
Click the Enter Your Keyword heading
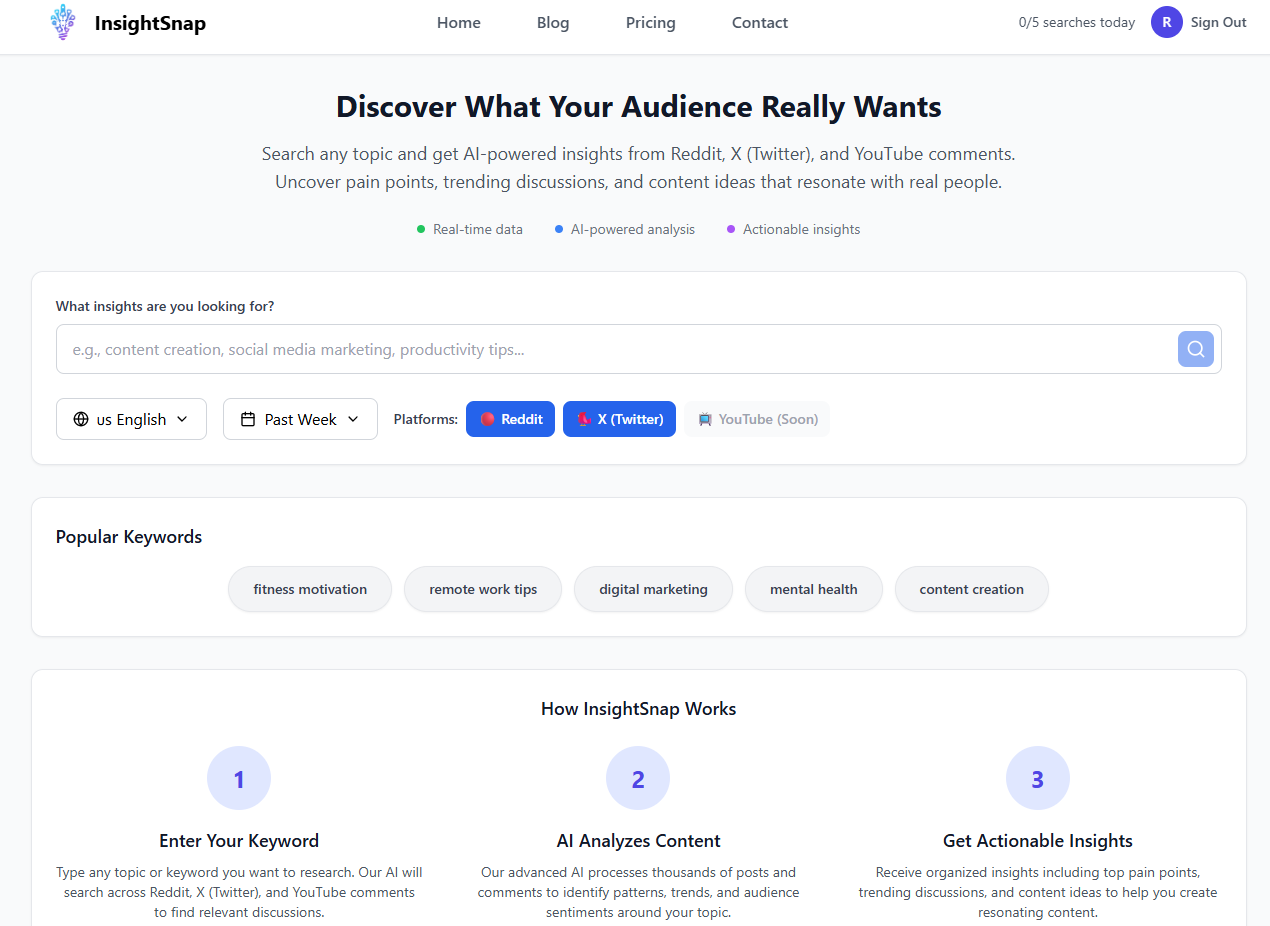tap(239, 841)
